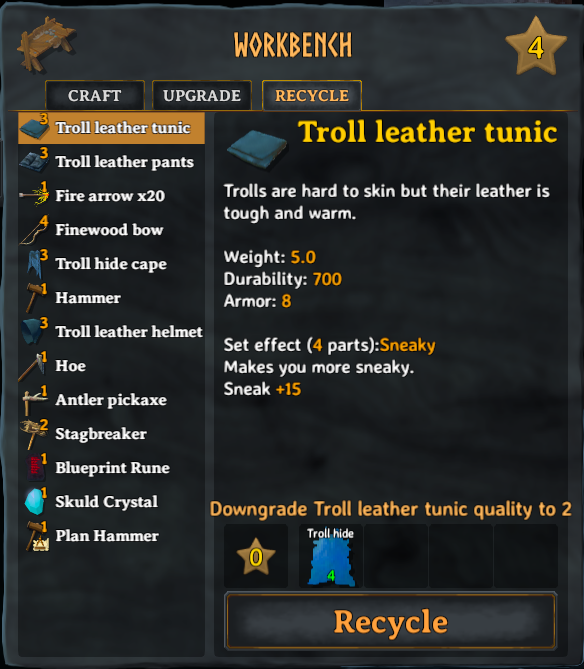
Task: Click the Troll hide material slot
Action: pos(331,556)
